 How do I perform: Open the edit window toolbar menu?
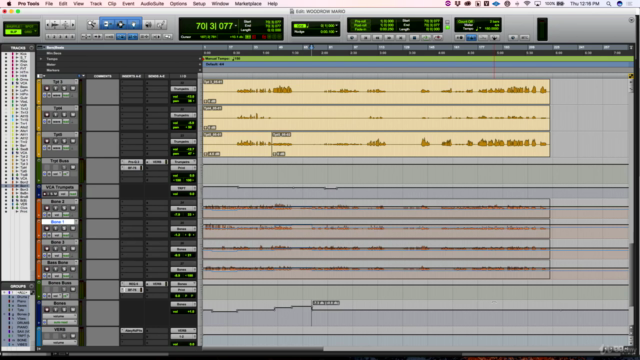click(631, 20)
